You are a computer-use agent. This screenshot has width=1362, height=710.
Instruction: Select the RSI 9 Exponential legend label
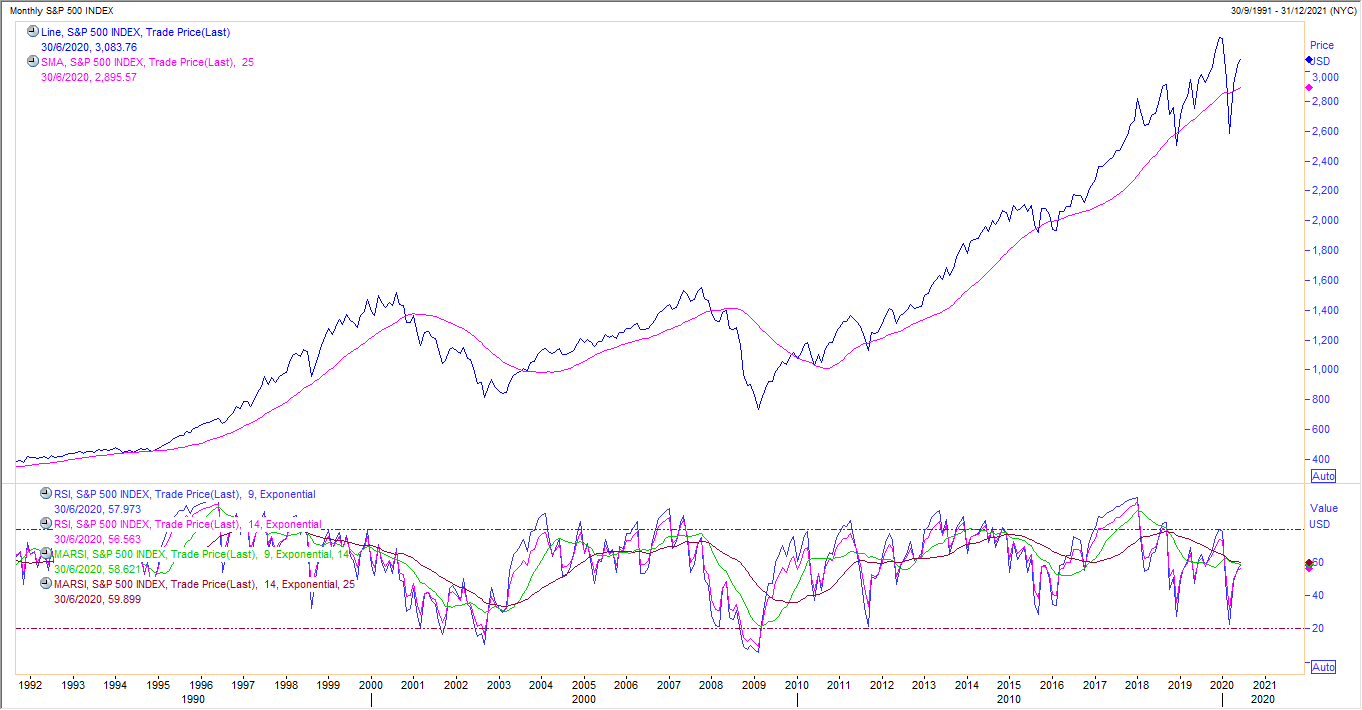click(184, 494)
